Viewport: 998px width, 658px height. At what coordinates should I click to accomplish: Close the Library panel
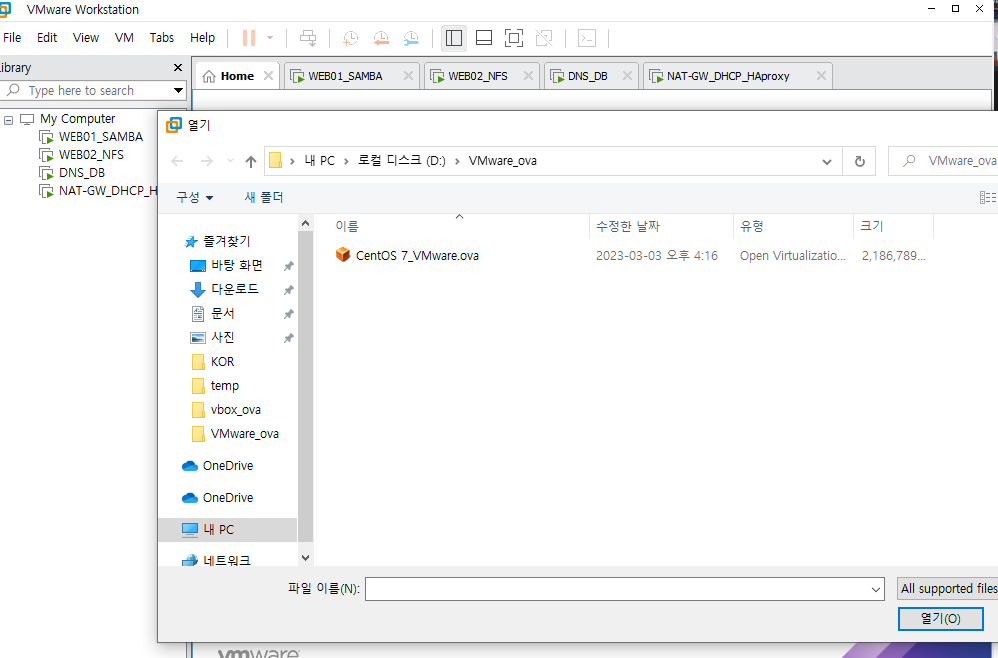pos(178,67)
